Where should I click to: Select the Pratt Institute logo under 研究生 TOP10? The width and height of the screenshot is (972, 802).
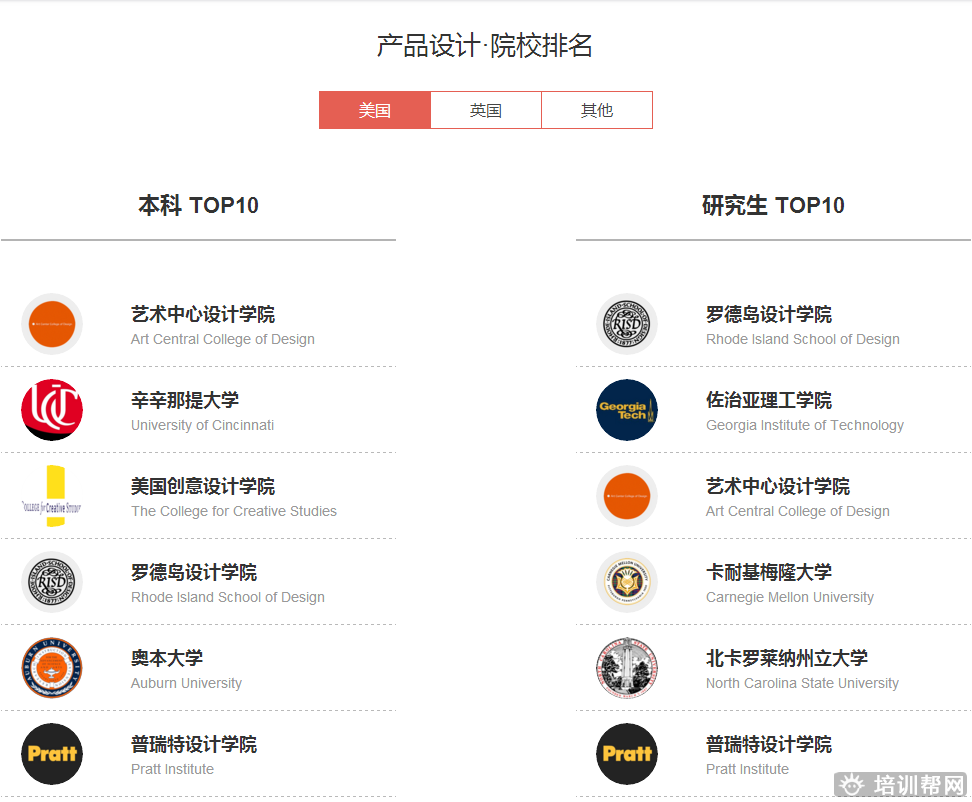tap(627, 754)
